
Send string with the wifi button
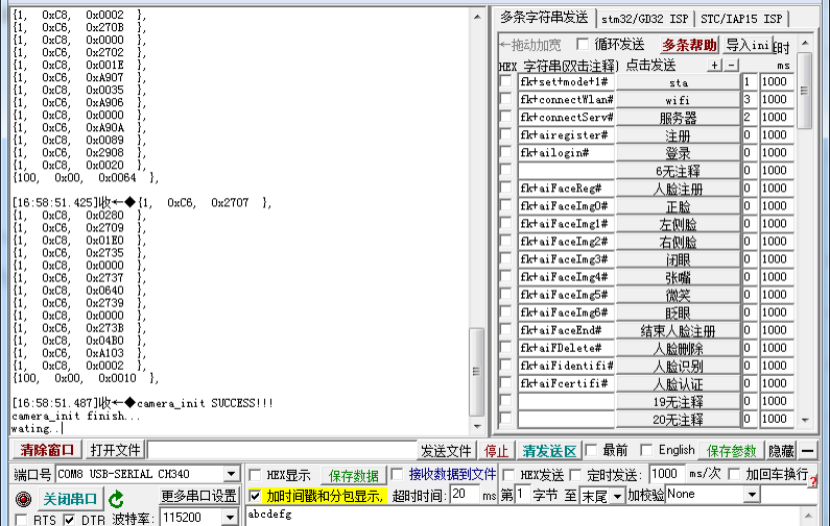click(x=678, y=100)
